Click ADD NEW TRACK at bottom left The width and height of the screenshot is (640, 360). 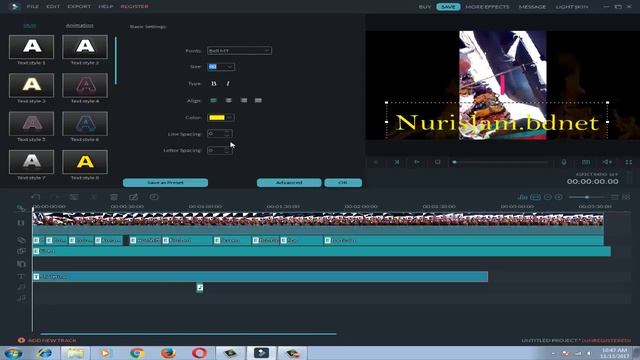coord(47,340)
